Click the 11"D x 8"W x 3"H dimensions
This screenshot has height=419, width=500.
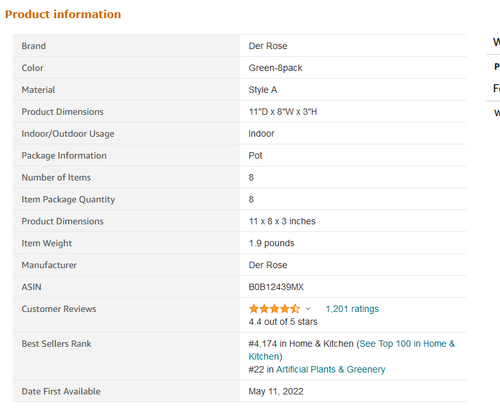coord(283,112)
